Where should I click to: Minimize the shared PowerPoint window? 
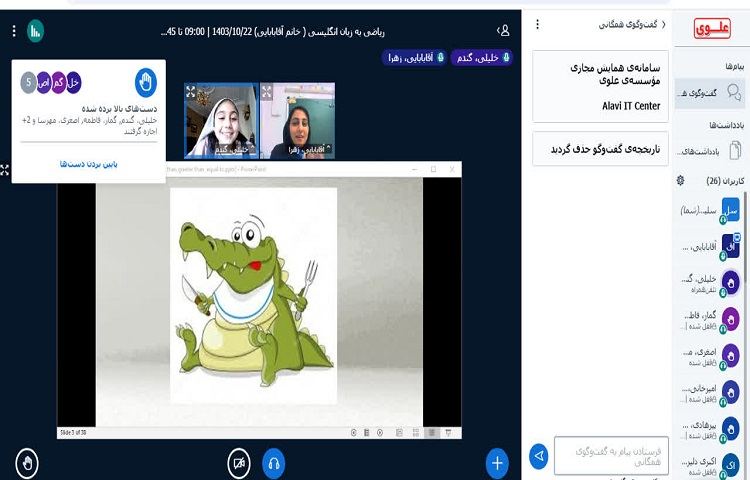pyautogui.click(x=415, y=169)
